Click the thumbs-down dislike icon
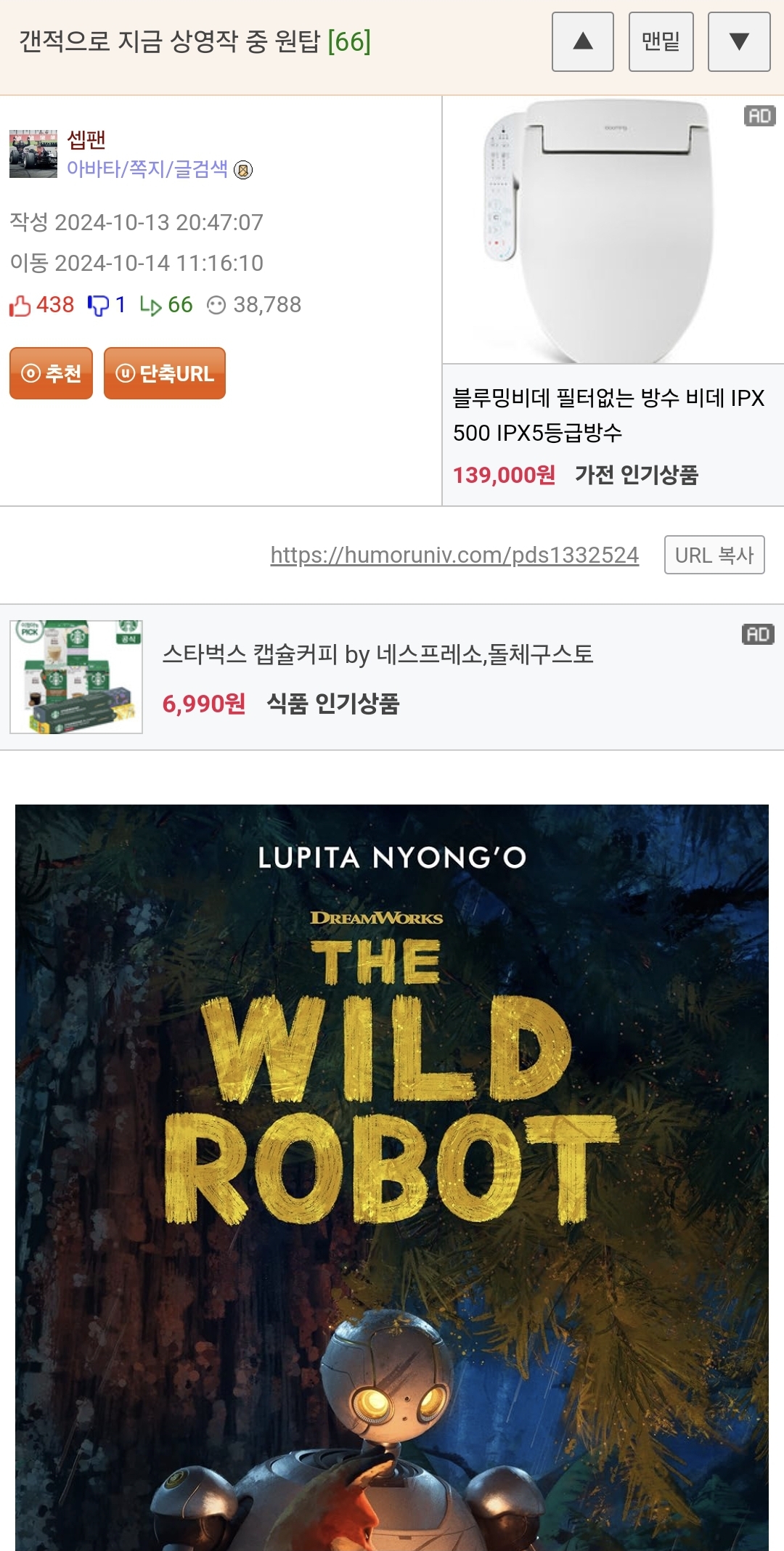 (x=98, y=305)
